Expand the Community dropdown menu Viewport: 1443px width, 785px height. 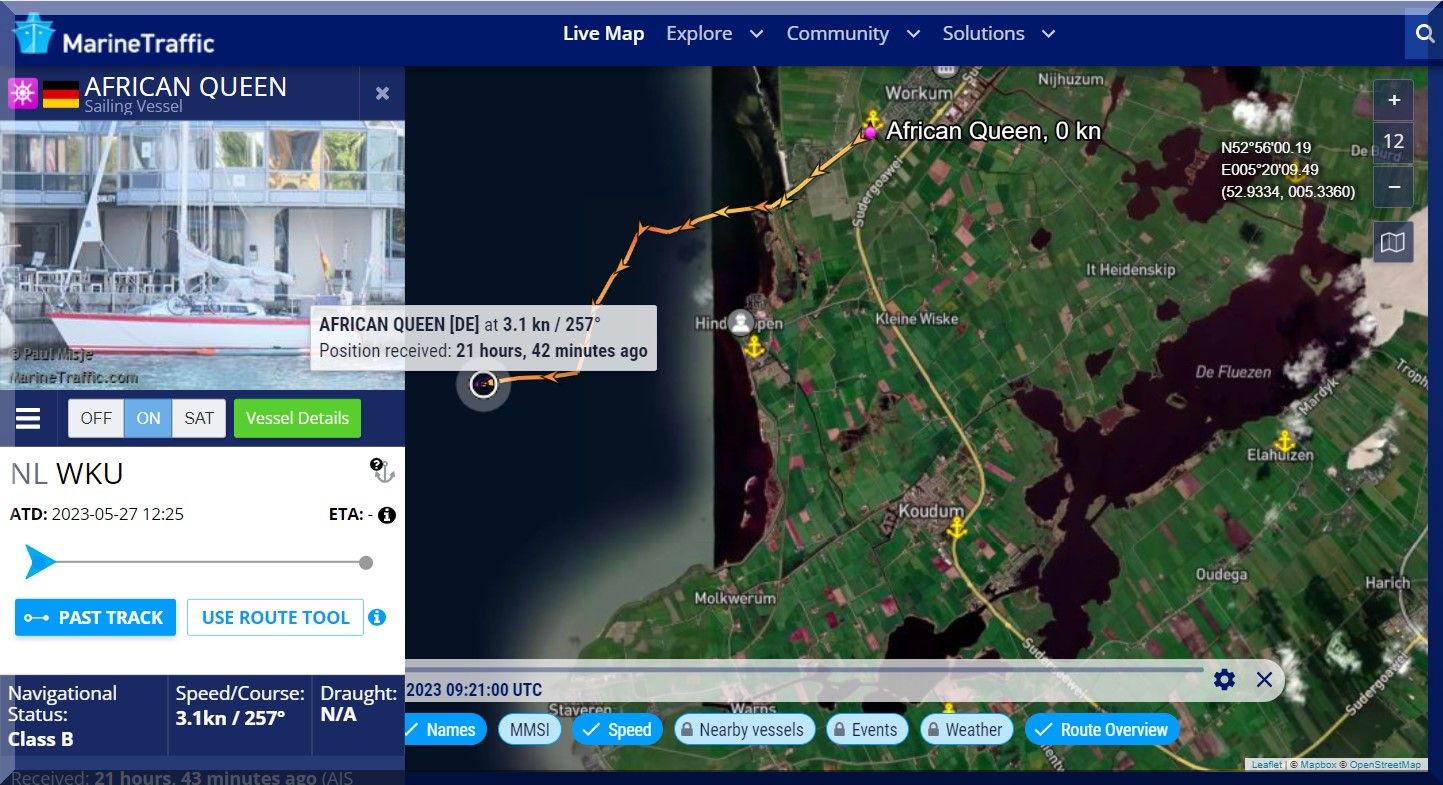(x=852, y=34)
